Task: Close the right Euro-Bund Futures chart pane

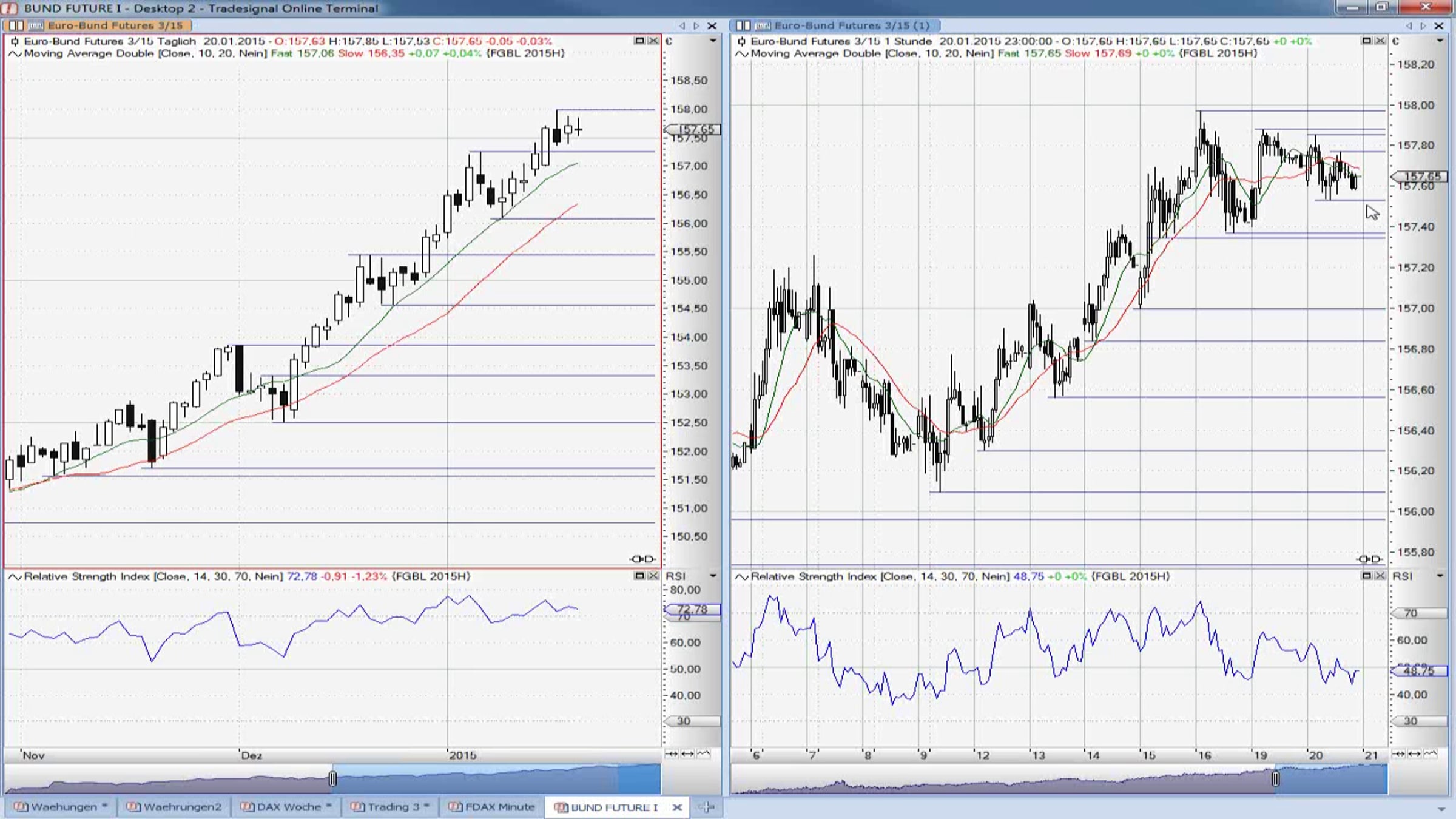Action: (1439, 25)
